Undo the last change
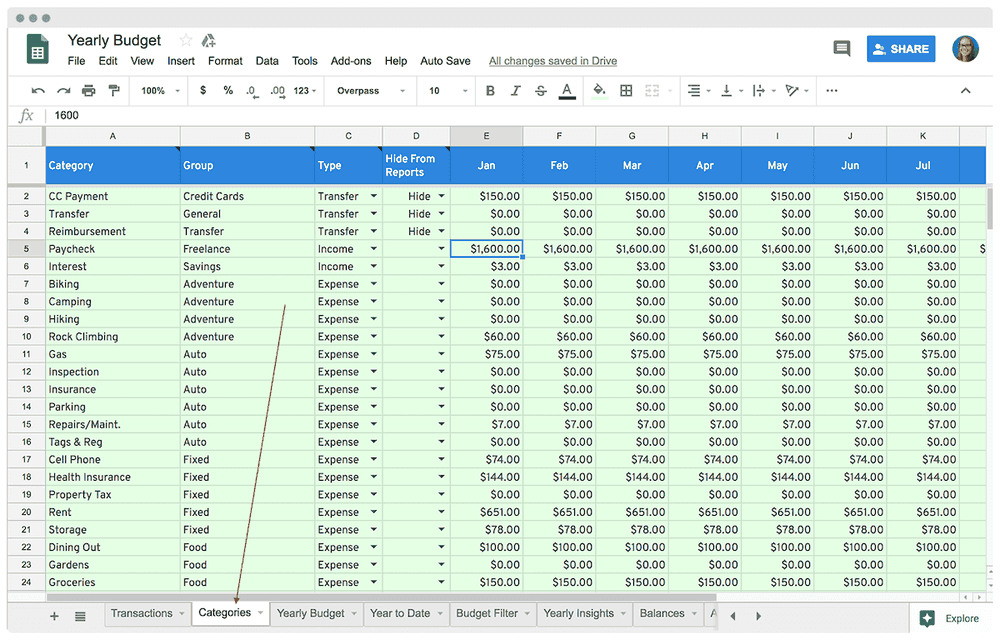Viewport: 1000px width, 640px height. coord(40,90)
